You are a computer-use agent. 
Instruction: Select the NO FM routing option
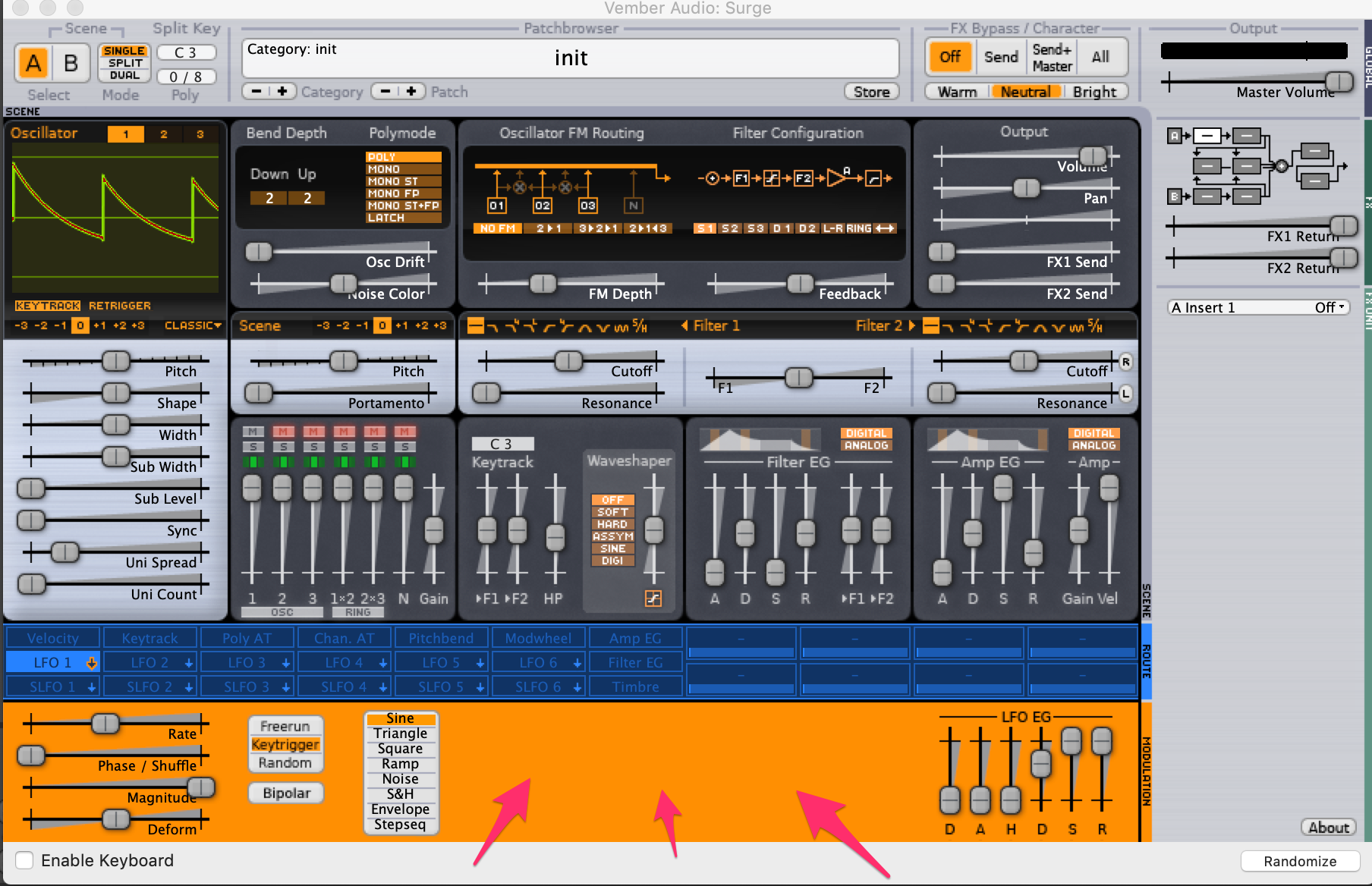pyautogui.click(x=498, y=228)
